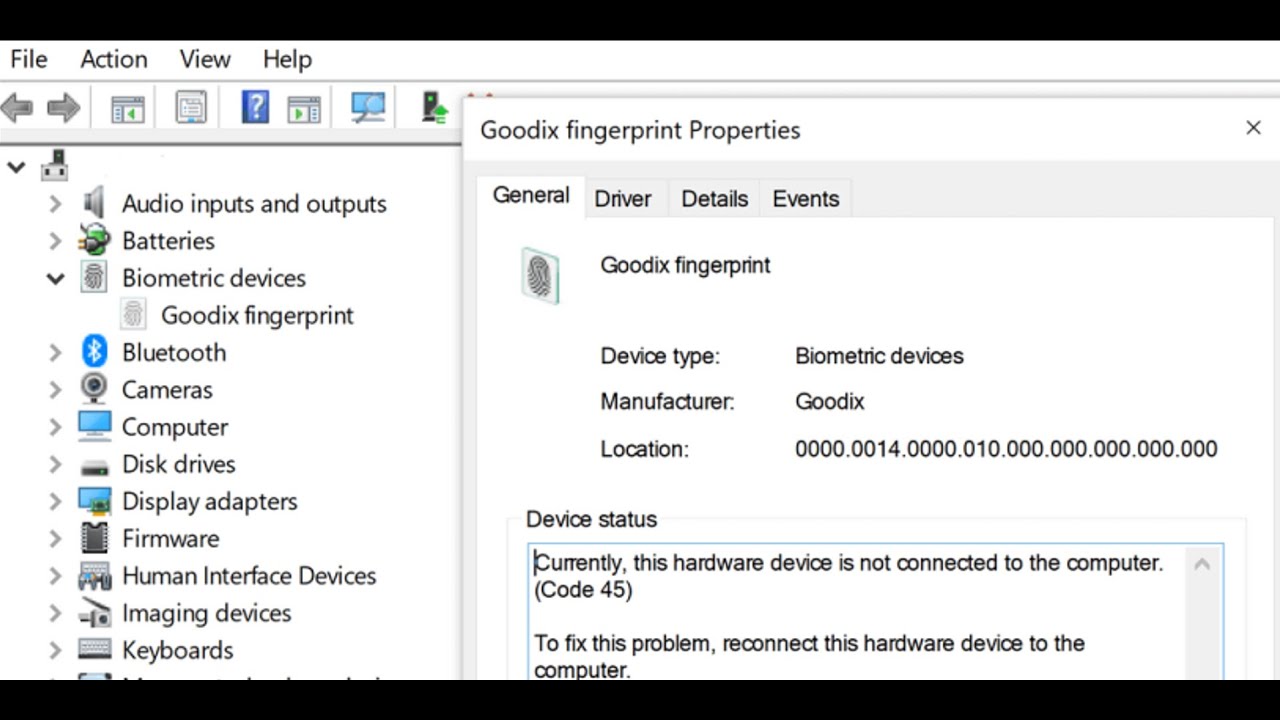Click the Forward arrow in toolbar
The height and width of the screenshot is (720, 1280).
(x=63, y=108)
